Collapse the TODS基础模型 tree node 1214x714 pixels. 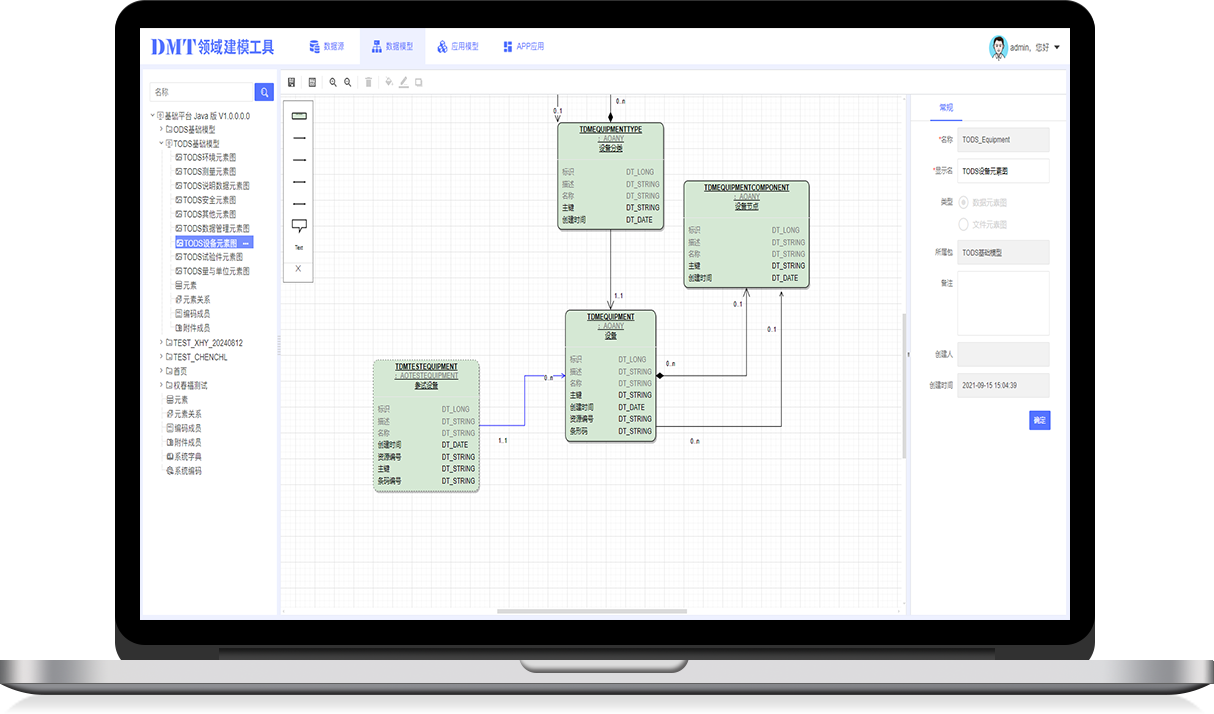pyautogui.click(x=161, y=143)
